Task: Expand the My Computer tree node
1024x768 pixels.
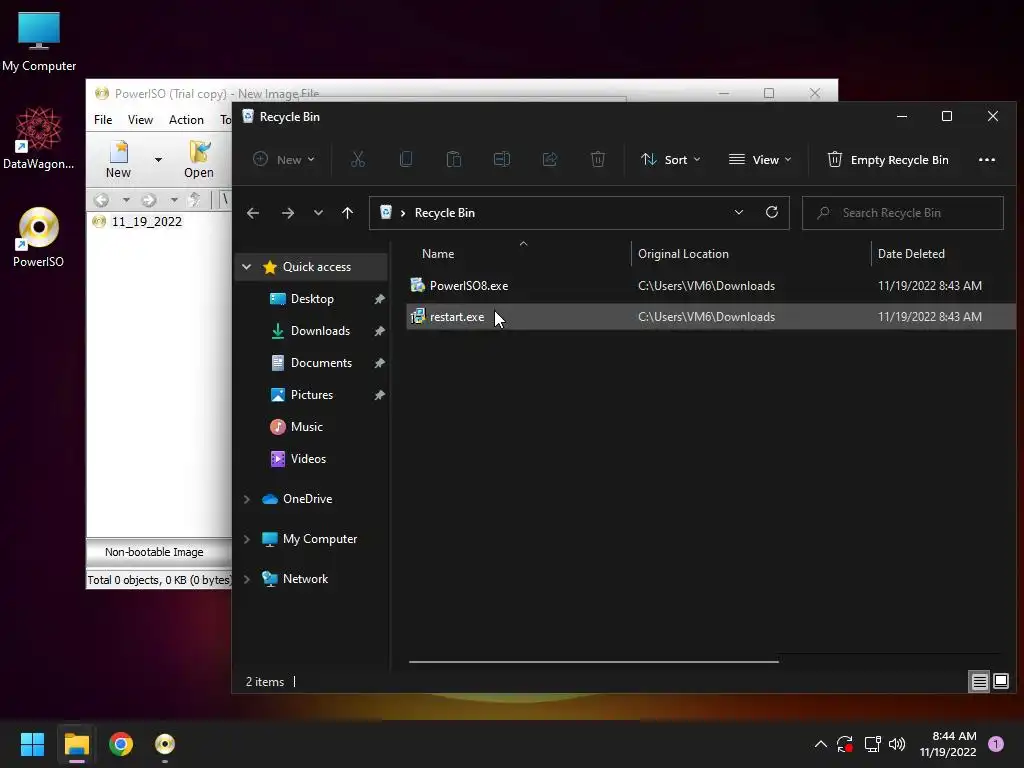Action: pos(246,539)
